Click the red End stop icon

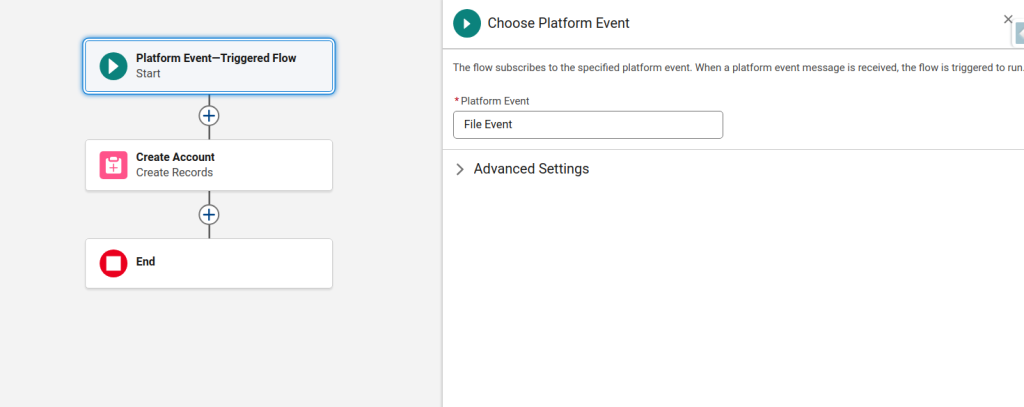(x=114, y=263)
